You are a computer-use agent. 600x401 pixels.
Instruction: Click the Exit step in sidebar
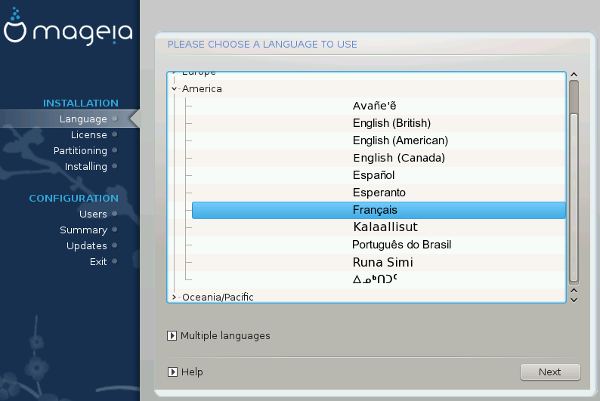click(98, 262)
